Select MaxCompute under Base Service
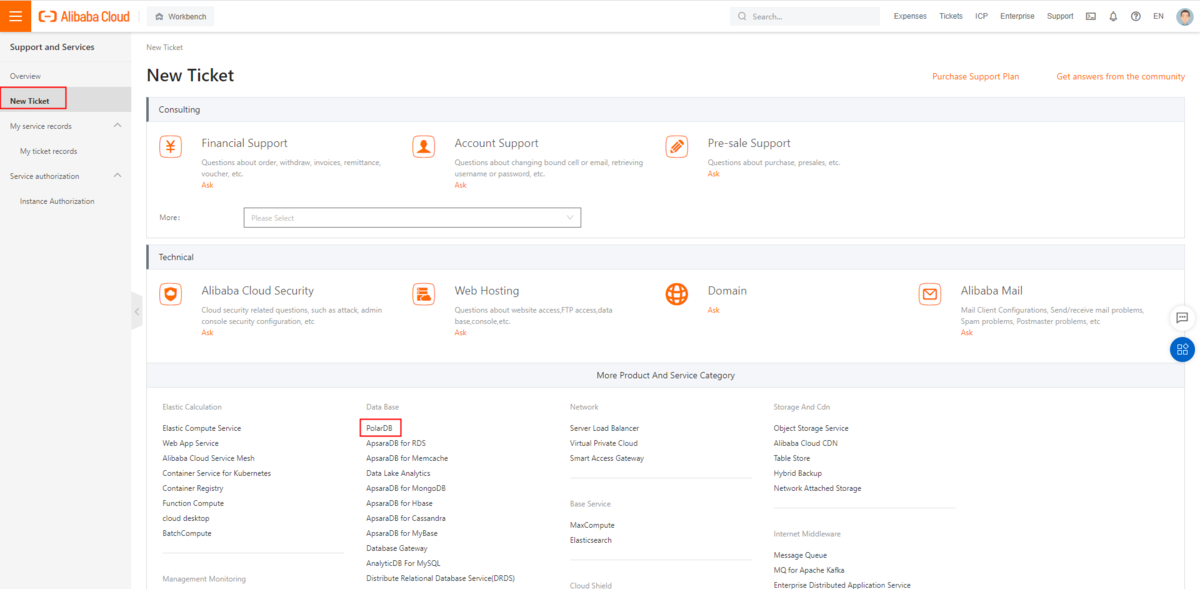 click(x=592, y=525)
